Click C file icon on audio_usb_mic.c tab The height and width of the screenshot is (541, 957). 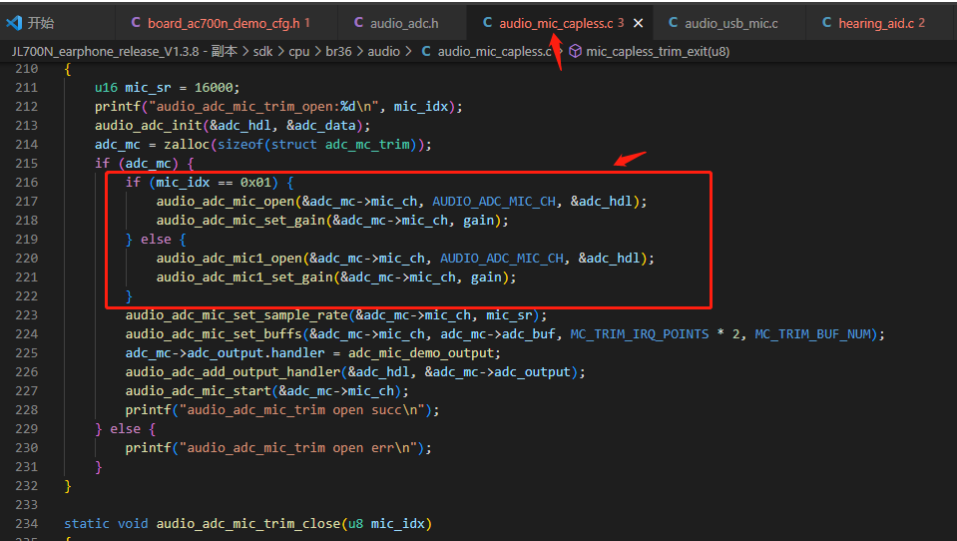[x=673, y=23]
